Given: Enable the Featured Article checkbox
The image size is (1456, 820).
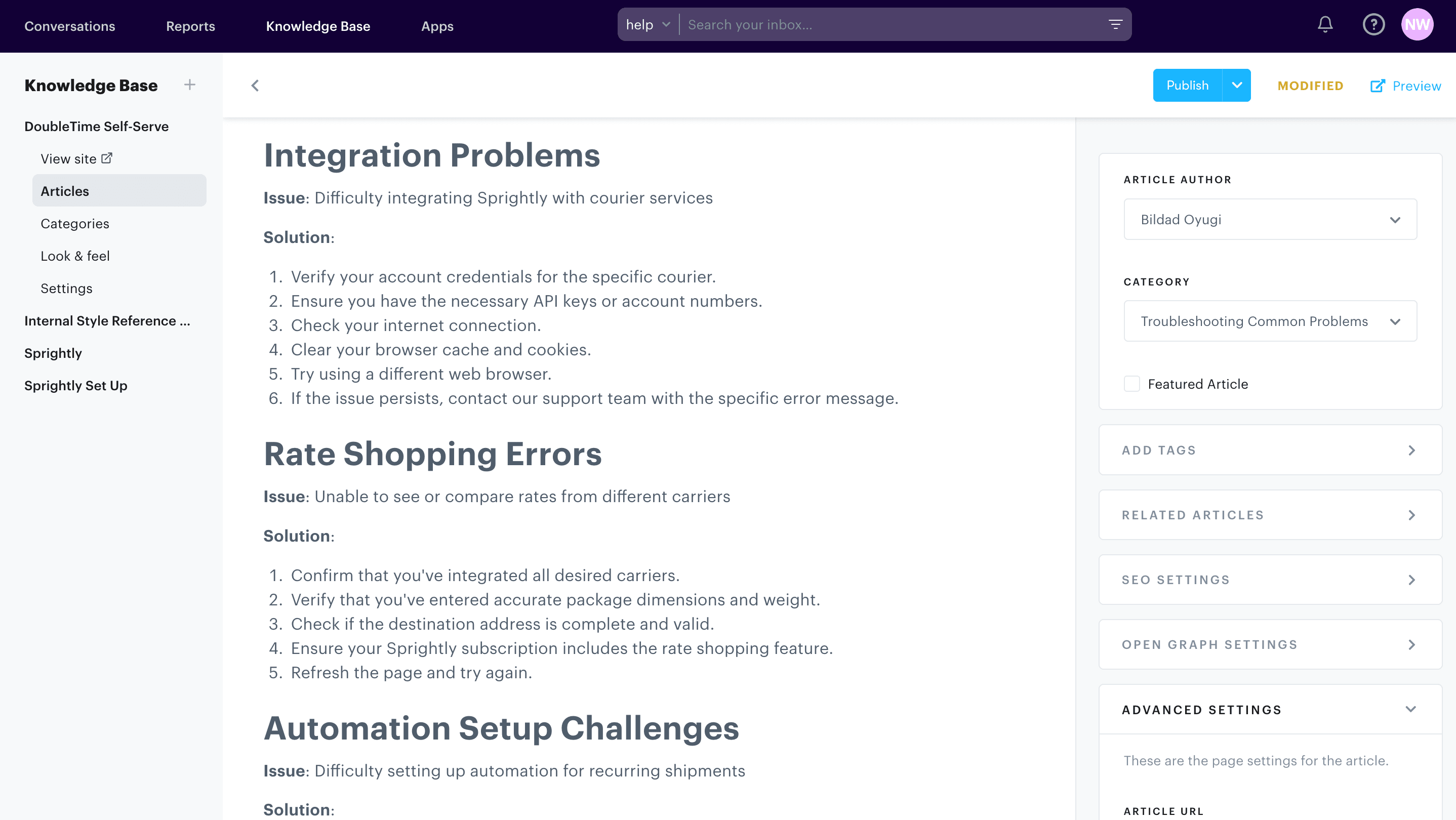Looking at the screenshot, I should 1131,384.
